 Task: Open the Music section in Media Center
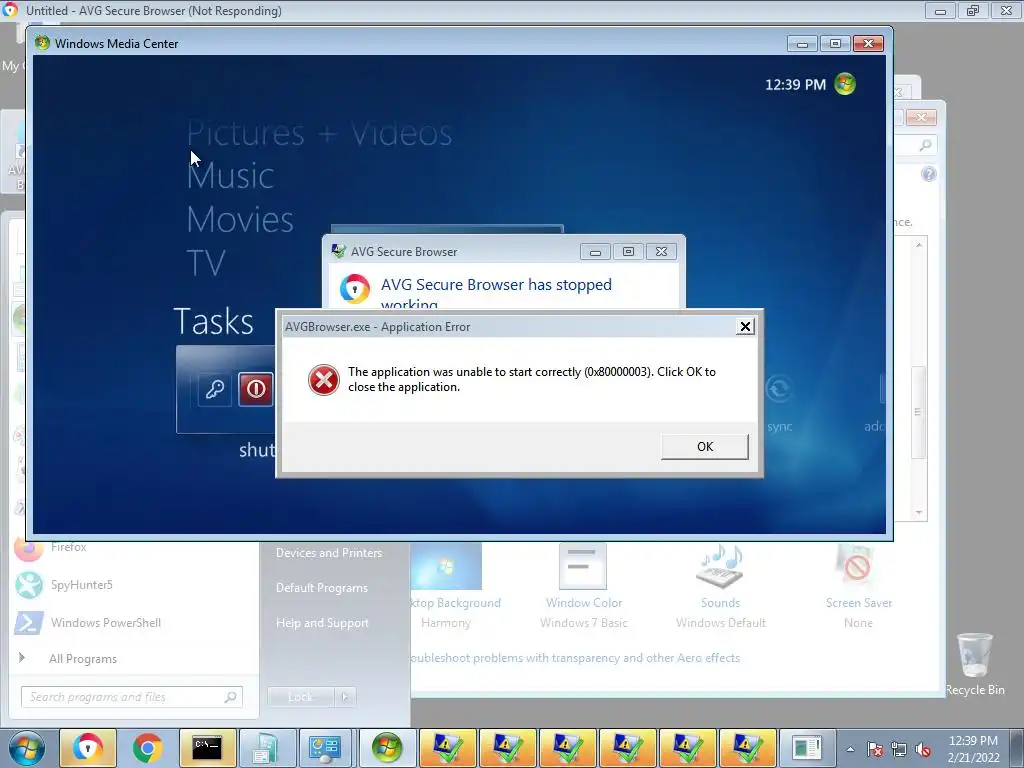coord(231,176)
